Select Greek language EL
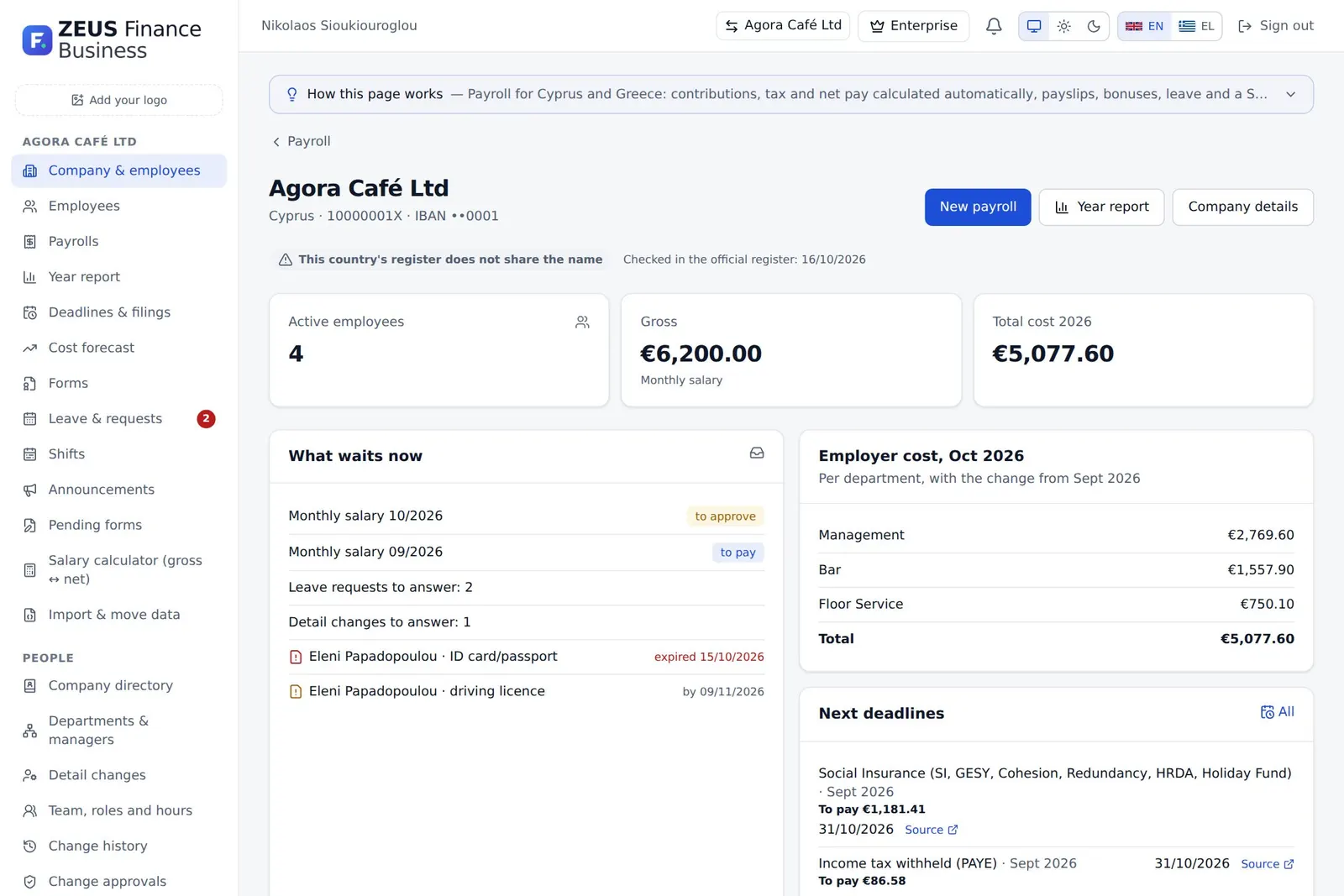 (1196, 26)
